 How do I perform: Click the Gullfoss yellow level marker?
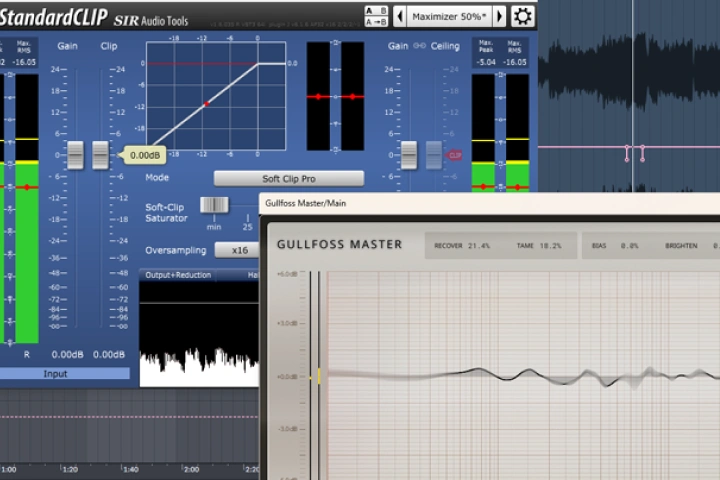coord(319,376)
